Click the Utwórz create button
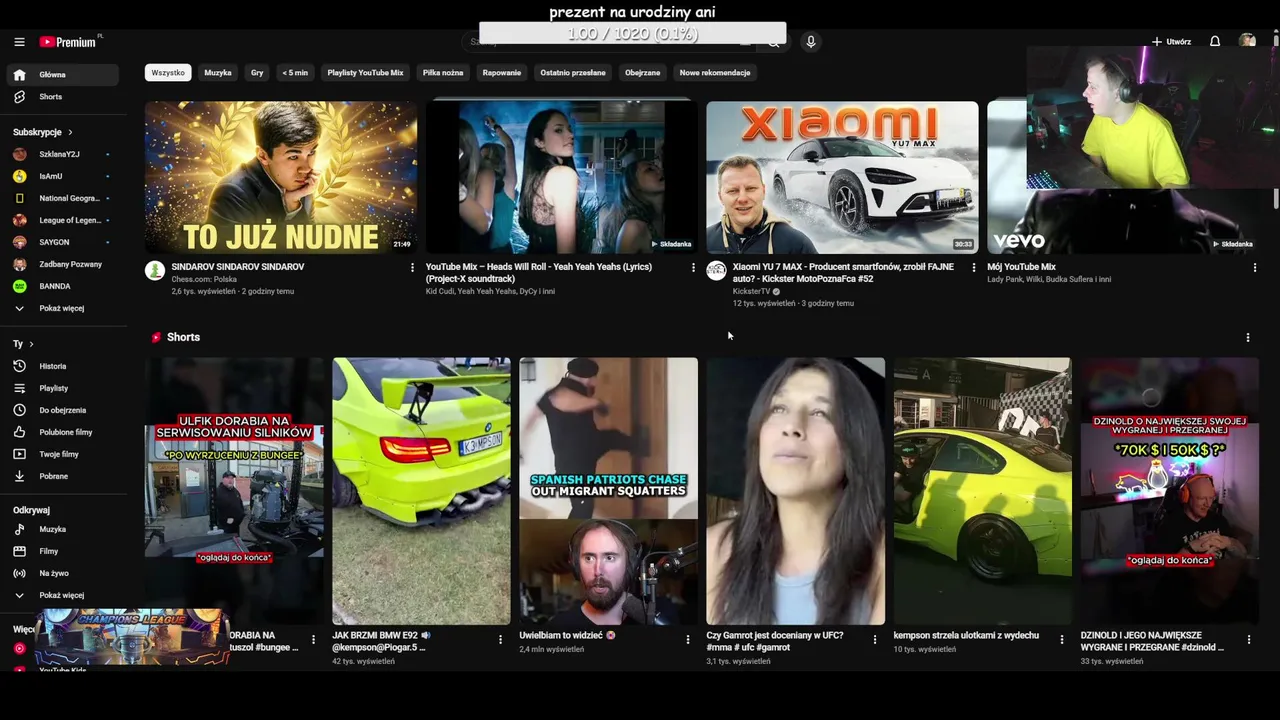 (x=1171, y=42)
